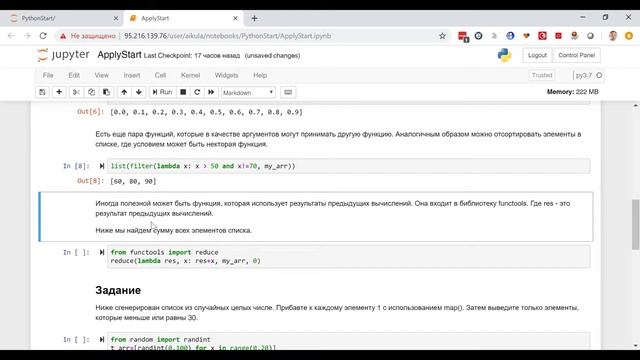Viewport: 640px width, 360px height.
Task: Click the Задание heading
Action: [118, 290]
